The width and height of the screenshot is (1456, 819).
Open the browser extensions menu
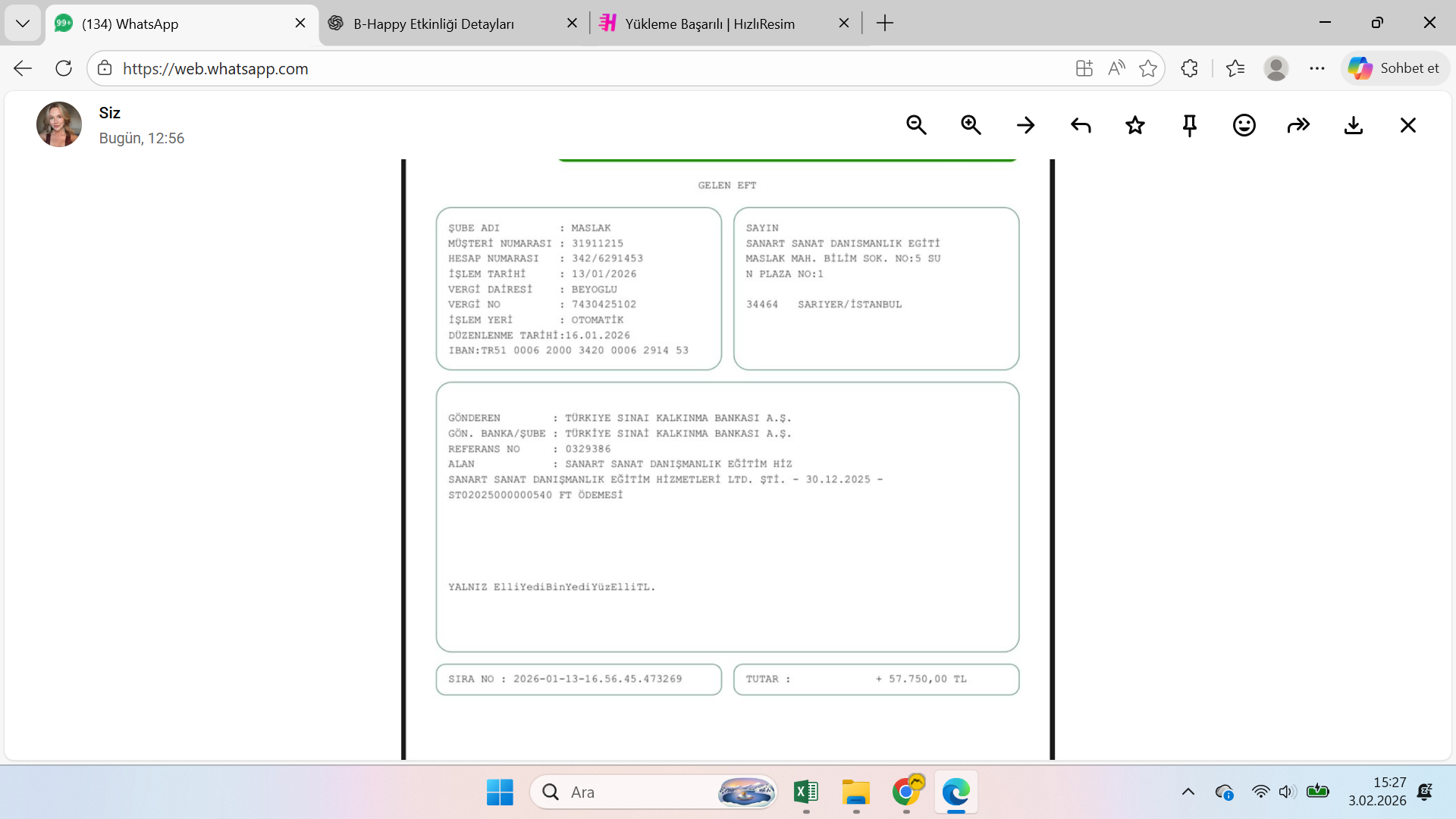coord(1189,68)
